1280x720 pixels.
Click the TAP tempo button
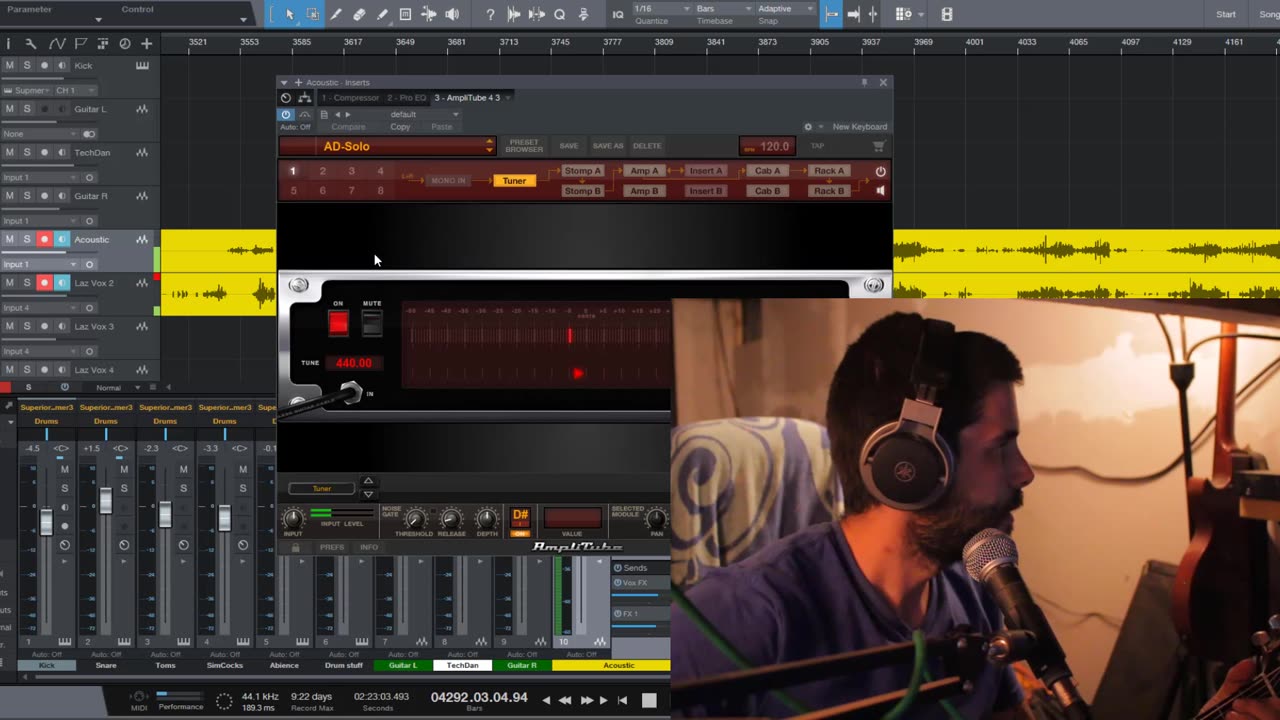tap(817, 146)
